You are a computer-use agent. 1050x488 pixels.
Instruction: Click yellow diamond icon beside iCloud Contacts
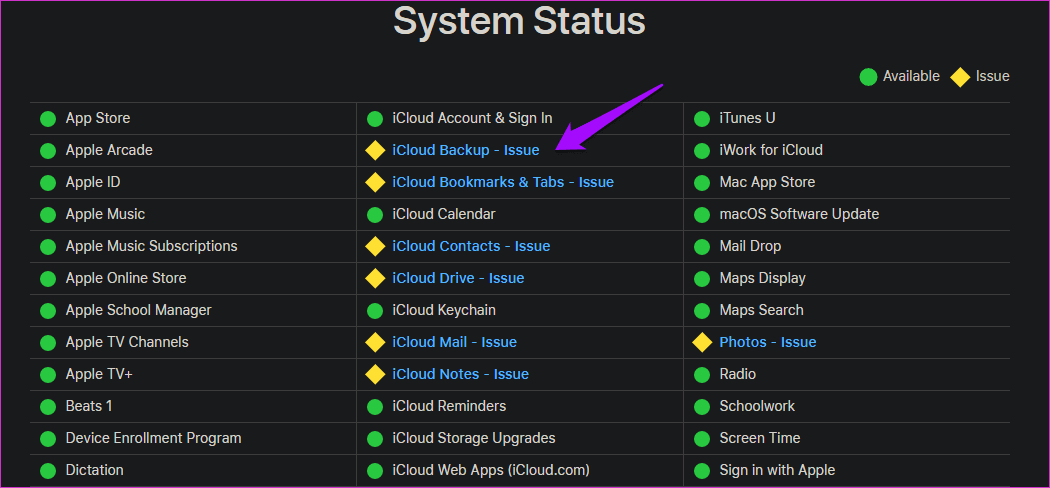pos(375,246)
